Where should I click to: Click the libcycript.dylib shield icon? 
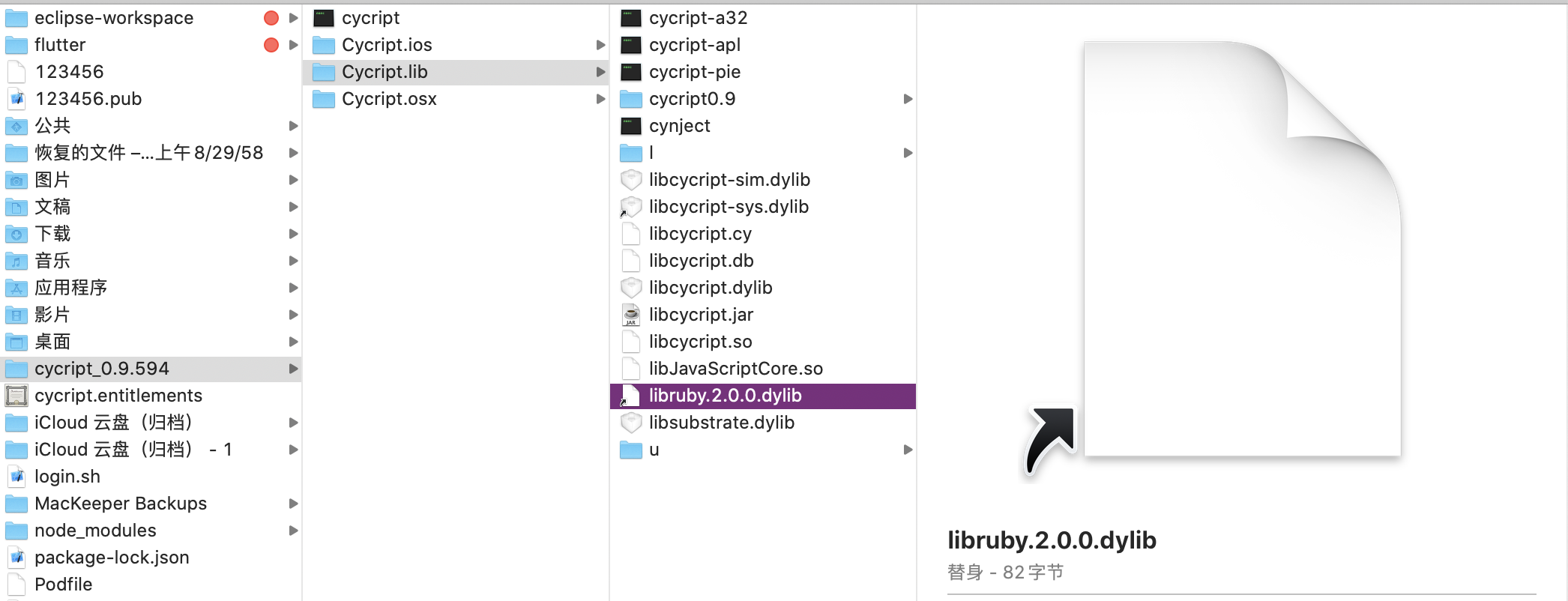(x=631, y=288)
